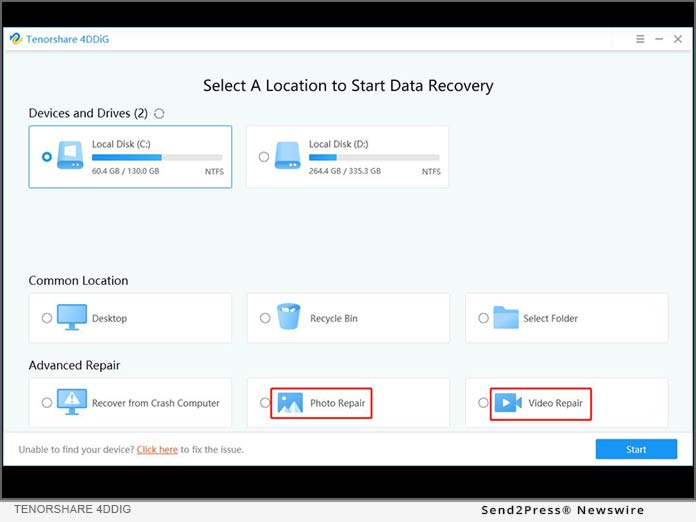Minimize the Tenorshare 4DDiG window
The image size is (696, 522).
point(660,39)
